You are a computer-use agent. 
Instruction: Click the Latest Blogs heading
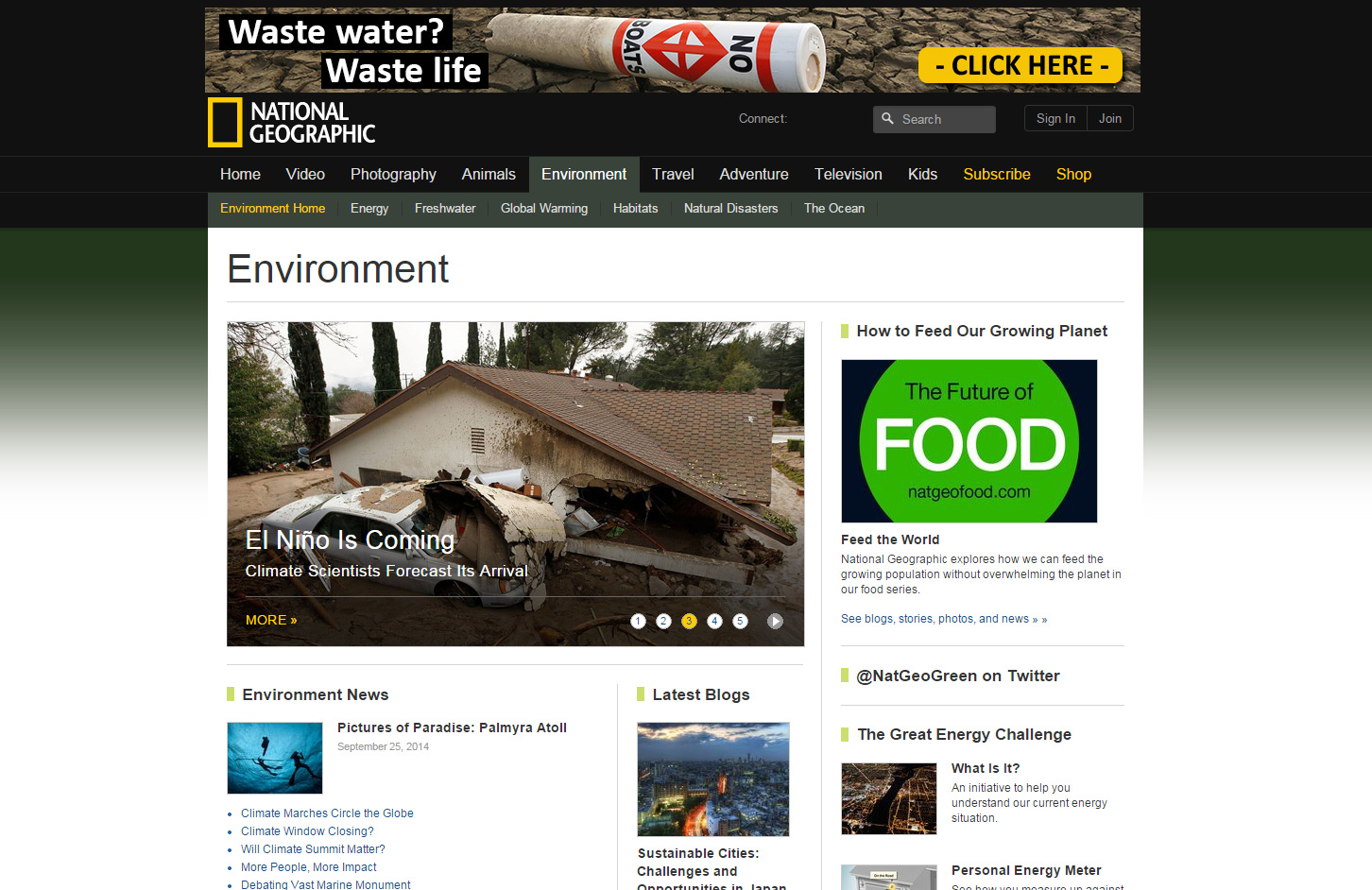tap(701, 694)
